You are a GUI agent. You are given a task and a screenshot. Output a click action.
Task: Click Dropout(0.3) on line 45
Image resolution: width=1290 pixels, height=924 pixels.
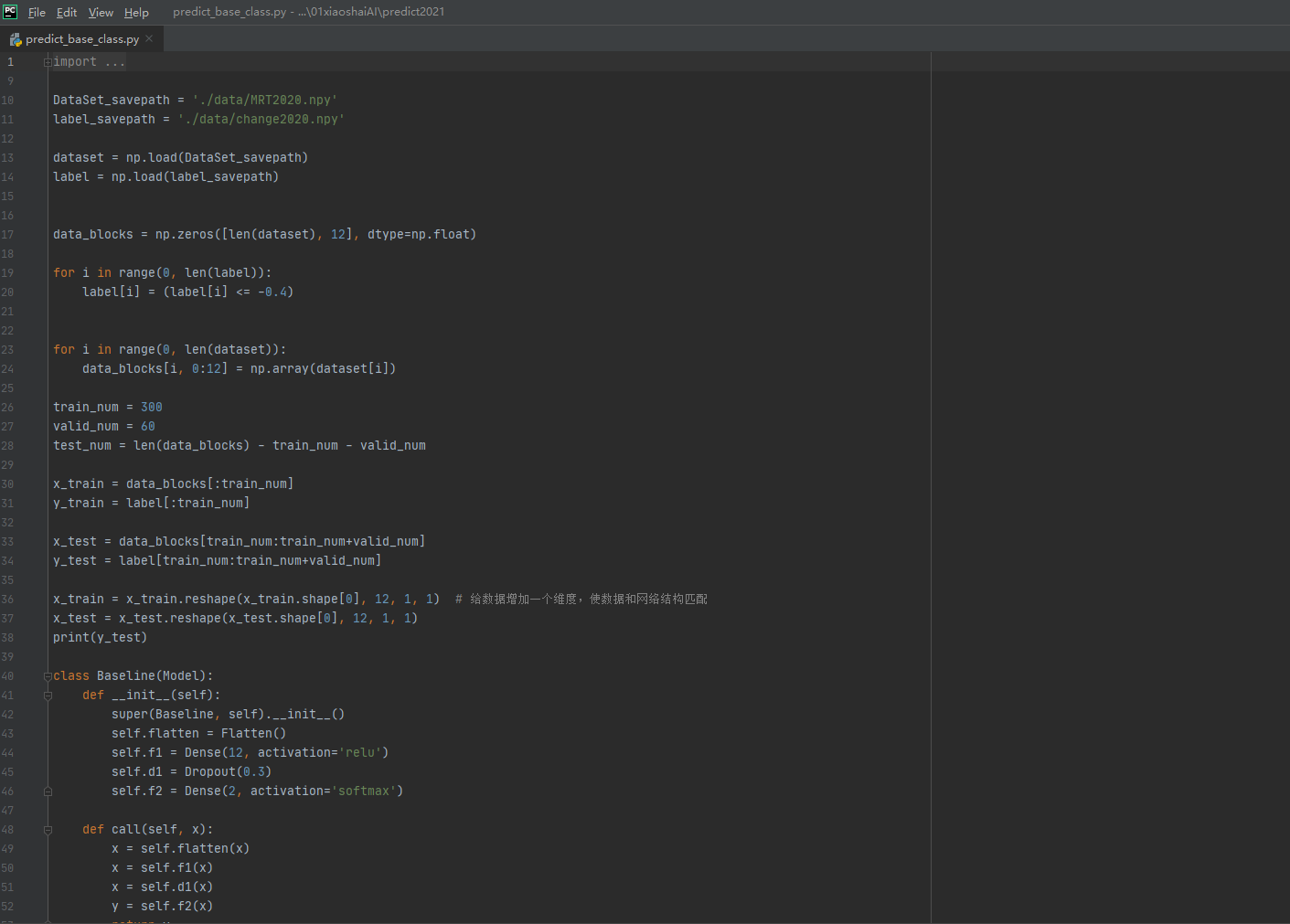pos(228,772)
